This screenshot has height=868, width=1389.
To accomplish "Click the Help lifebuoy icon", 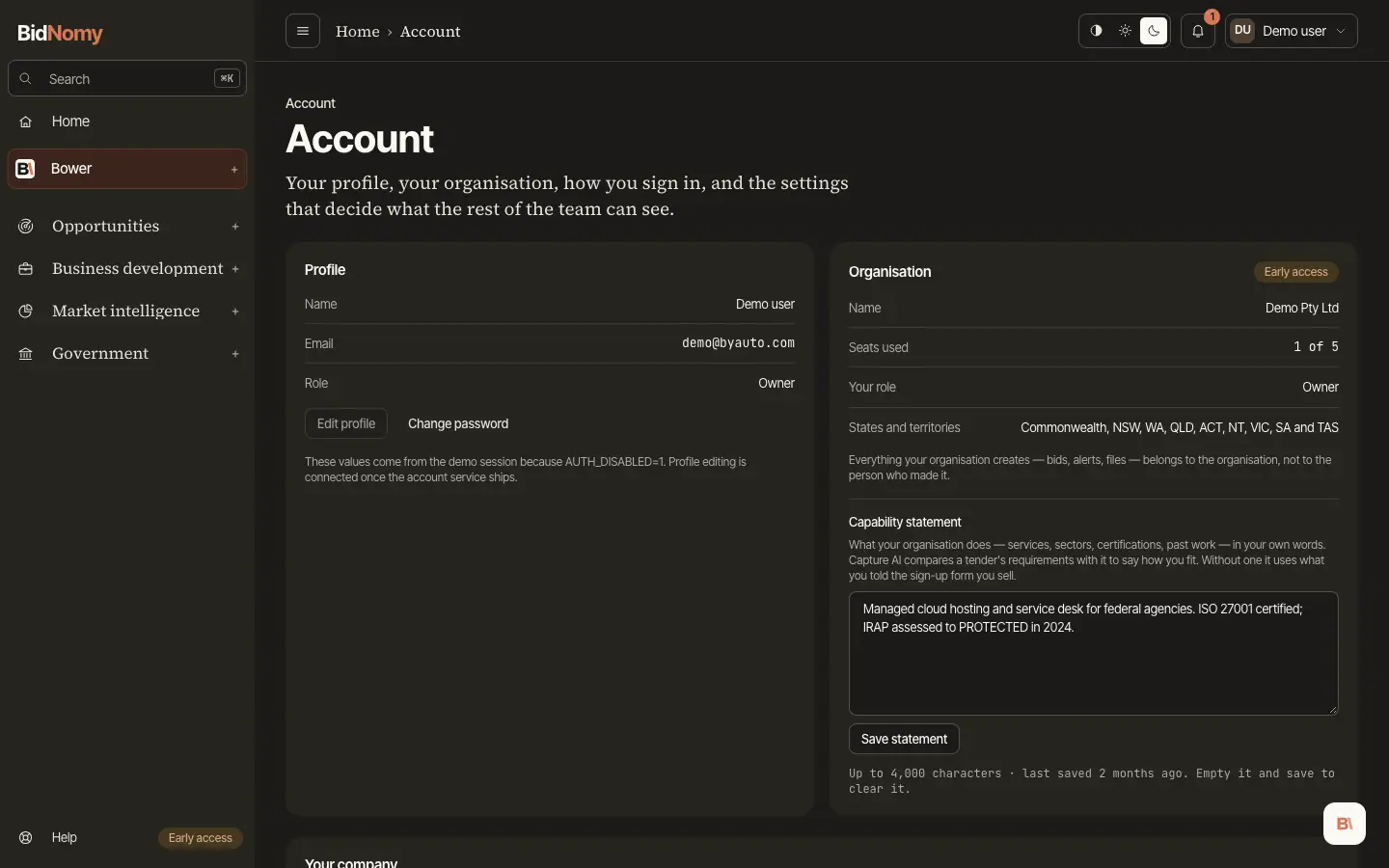I will 26,837.
